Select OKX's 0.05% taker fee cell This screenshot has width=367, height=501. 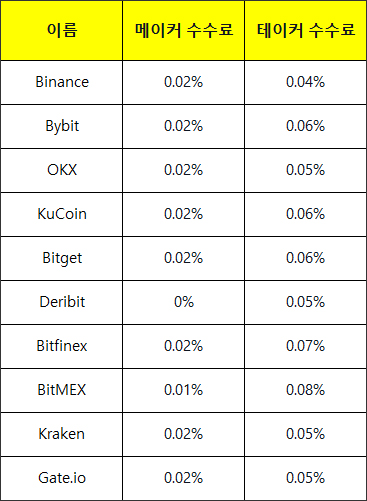pyautogui.click(x=305, y=170)
